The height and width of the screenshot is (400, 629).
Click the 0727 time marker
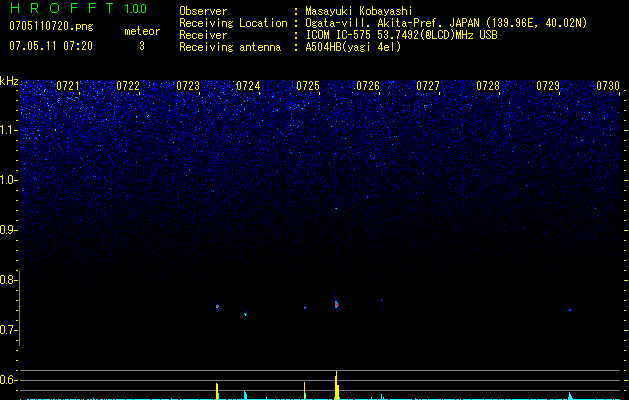coord(428,86)
